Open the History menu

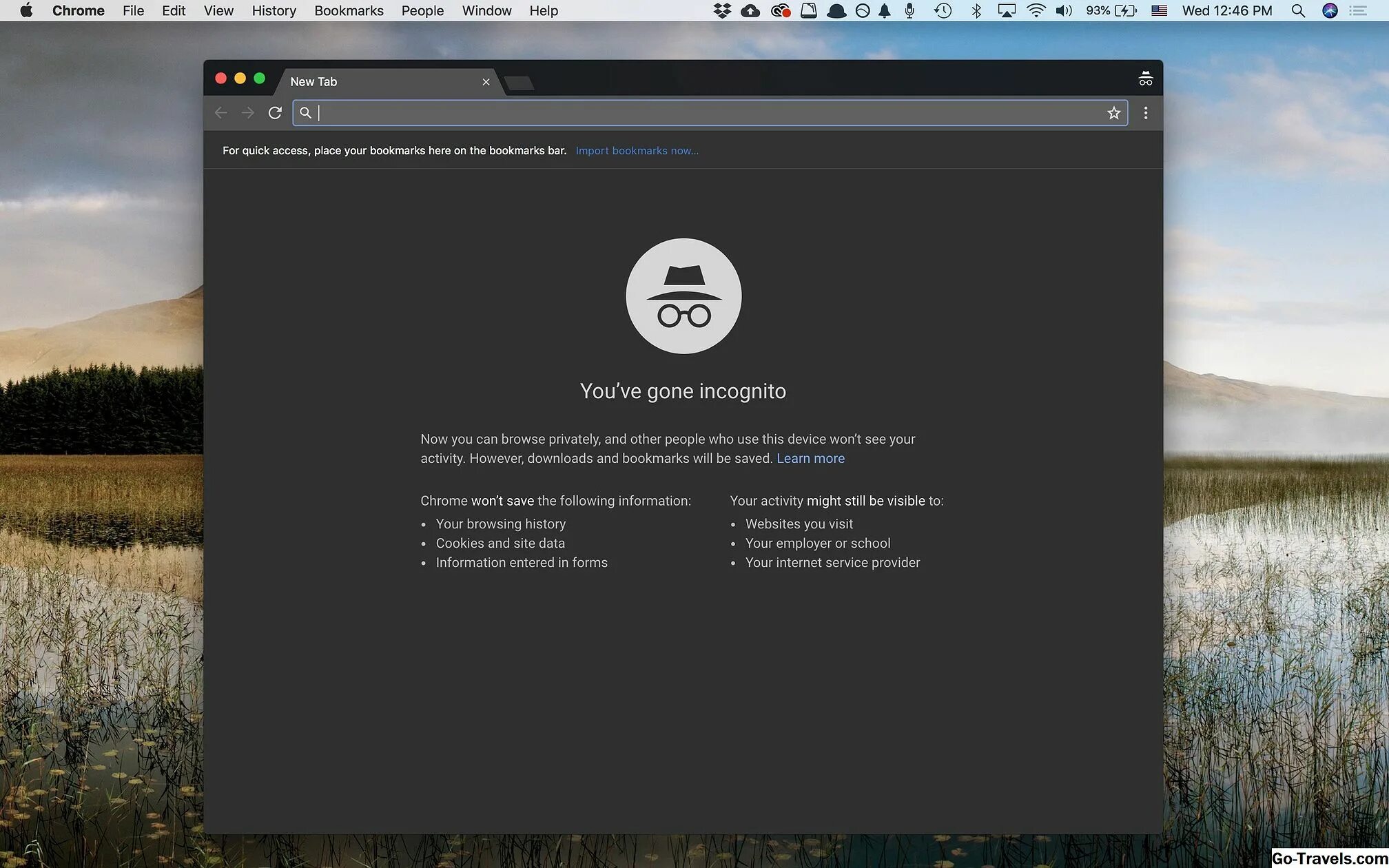pyautogui.click(x=274, y=11)
